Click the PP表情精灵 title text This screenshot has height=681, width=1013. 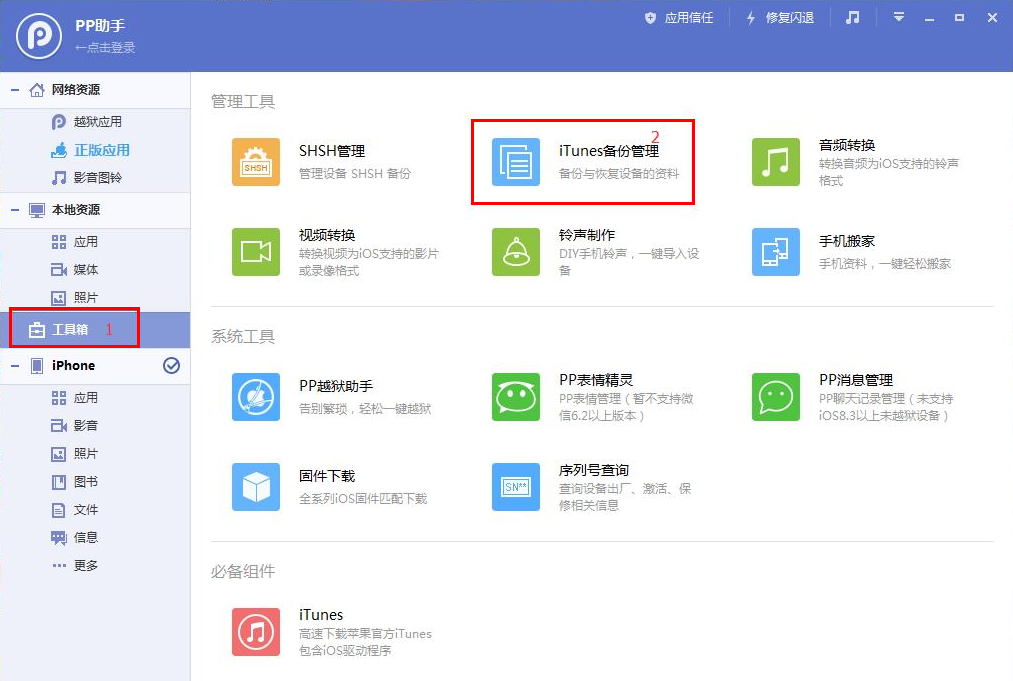click(596, 380)
